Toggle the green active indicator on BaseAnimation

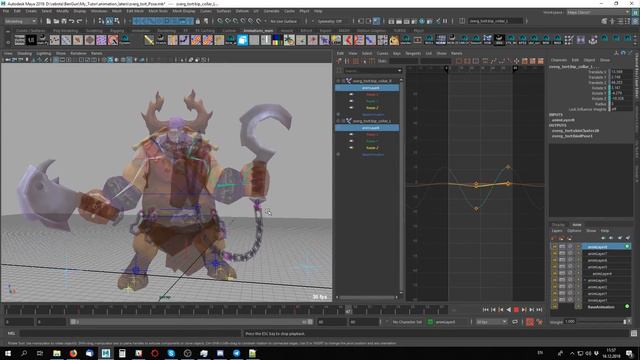(627, 307)
